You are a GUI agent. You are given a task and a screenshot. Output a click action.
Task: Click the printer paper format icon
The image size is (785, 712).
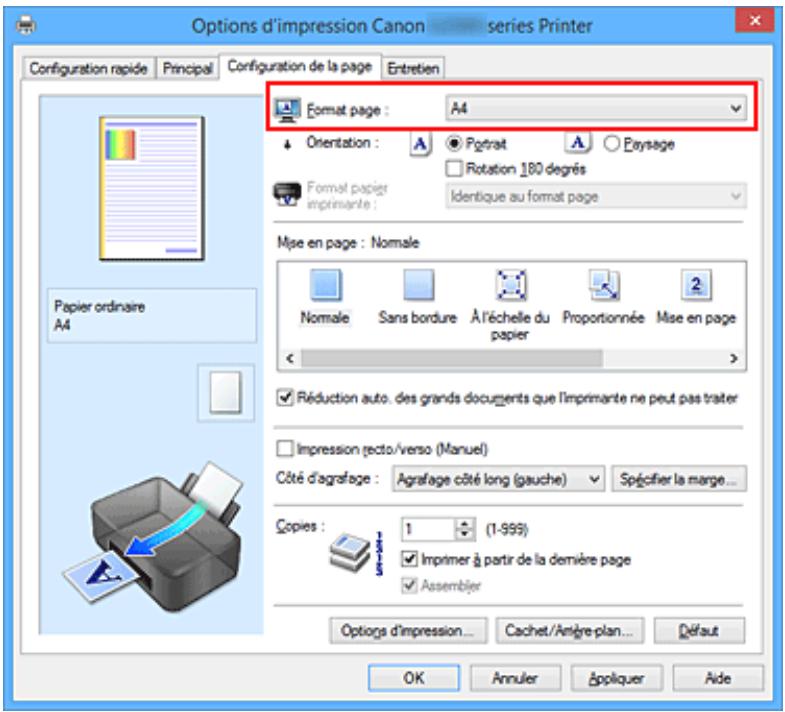pos(287,195)
